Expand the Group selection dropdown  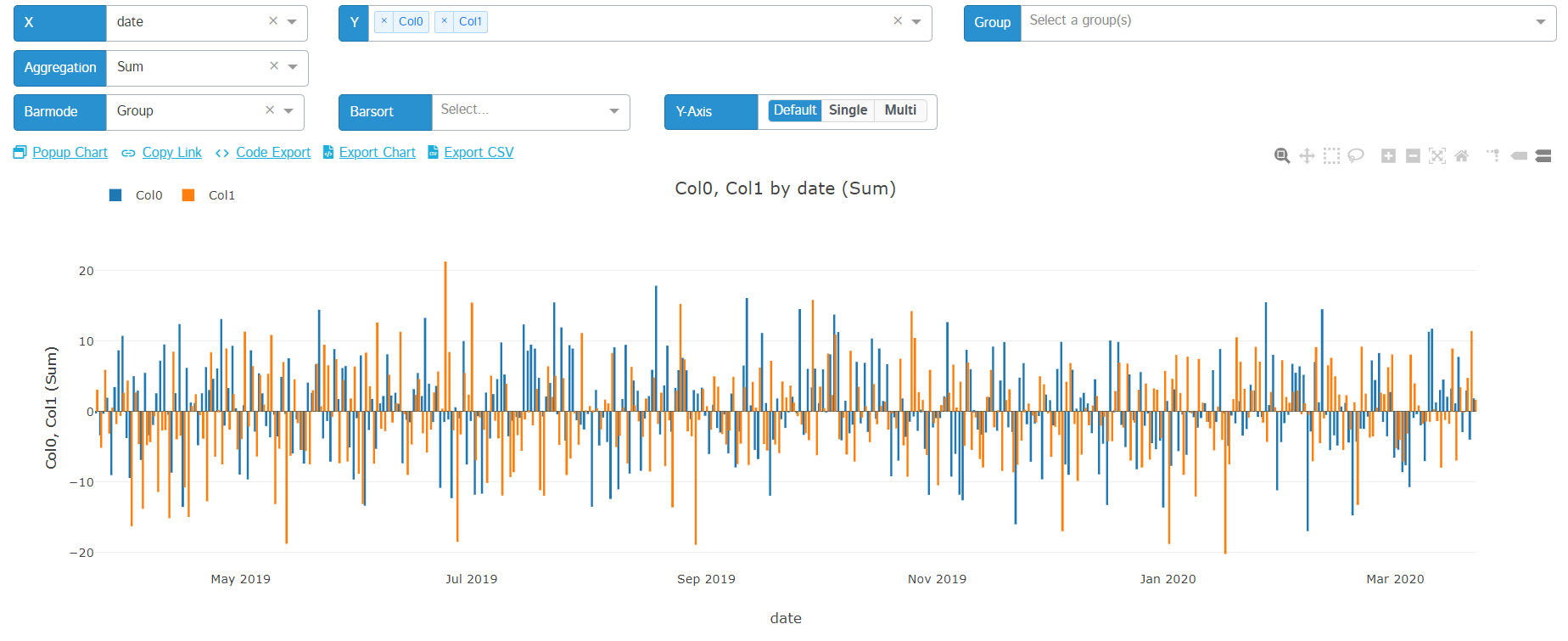(x=1540, y=22)
